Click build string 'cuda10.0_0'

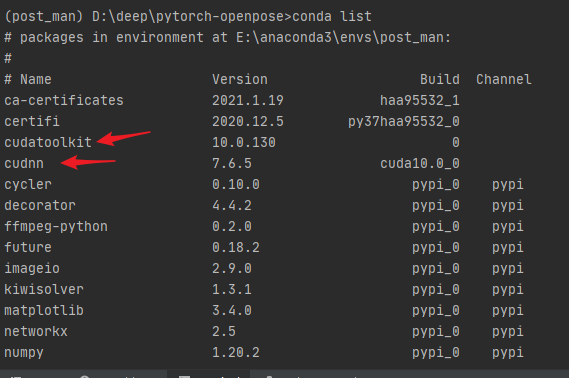(420, 164)
